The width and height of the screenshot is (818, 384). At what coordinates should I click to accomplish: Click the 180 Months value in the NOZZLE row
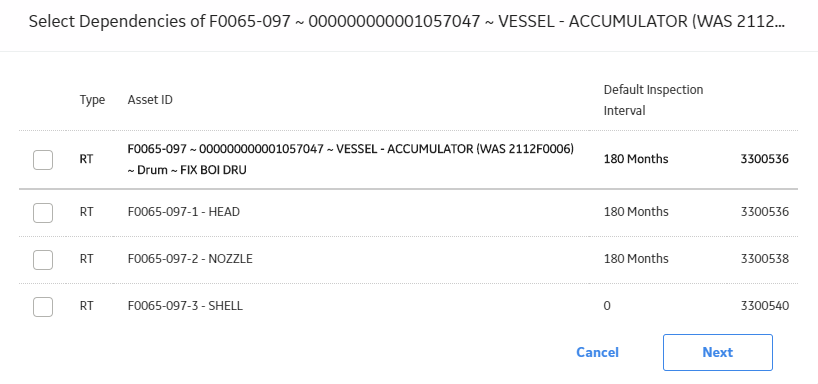coord(636,259)
